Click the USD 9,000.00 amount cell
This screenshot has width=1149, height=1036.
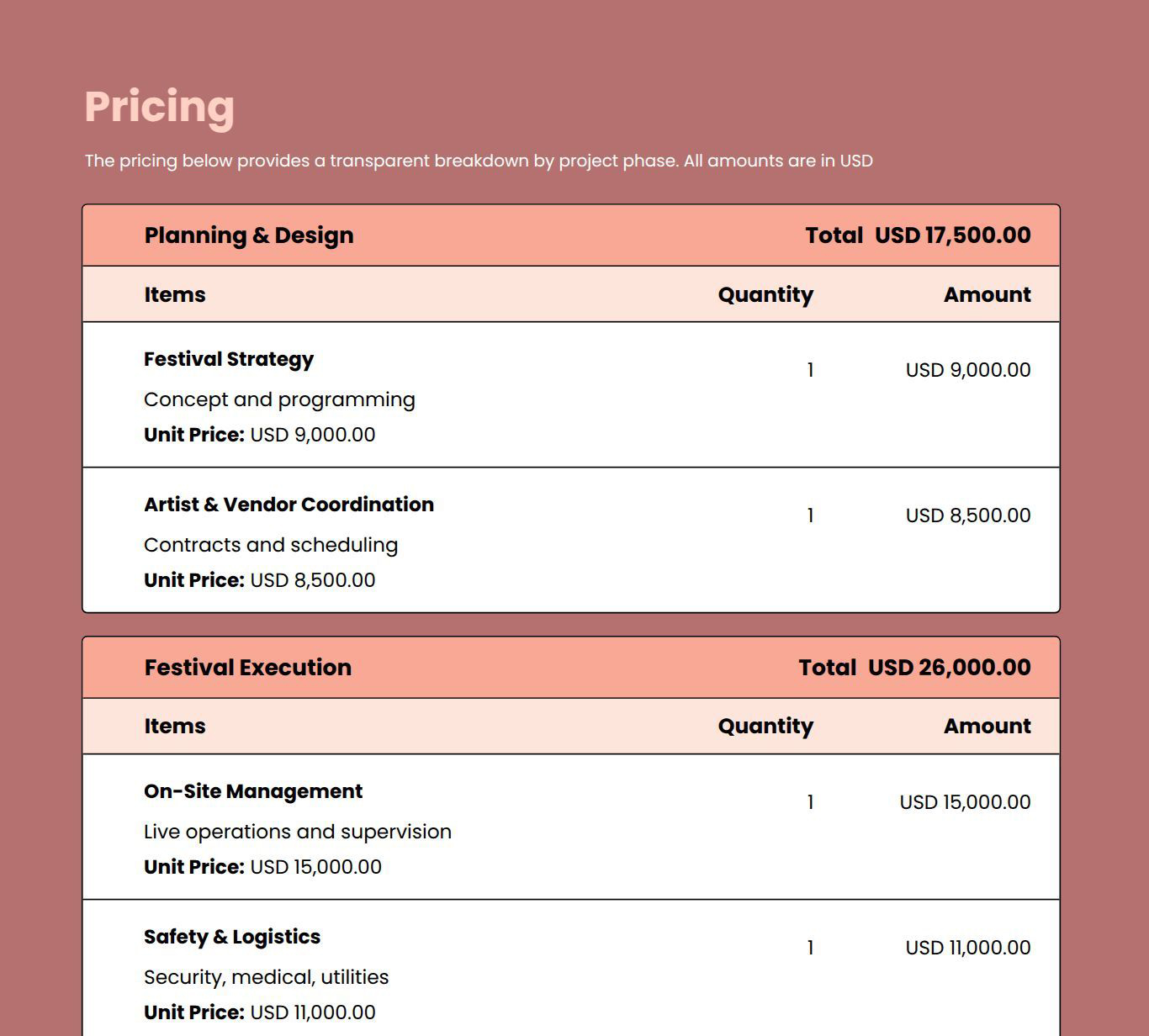pos(967,370)
